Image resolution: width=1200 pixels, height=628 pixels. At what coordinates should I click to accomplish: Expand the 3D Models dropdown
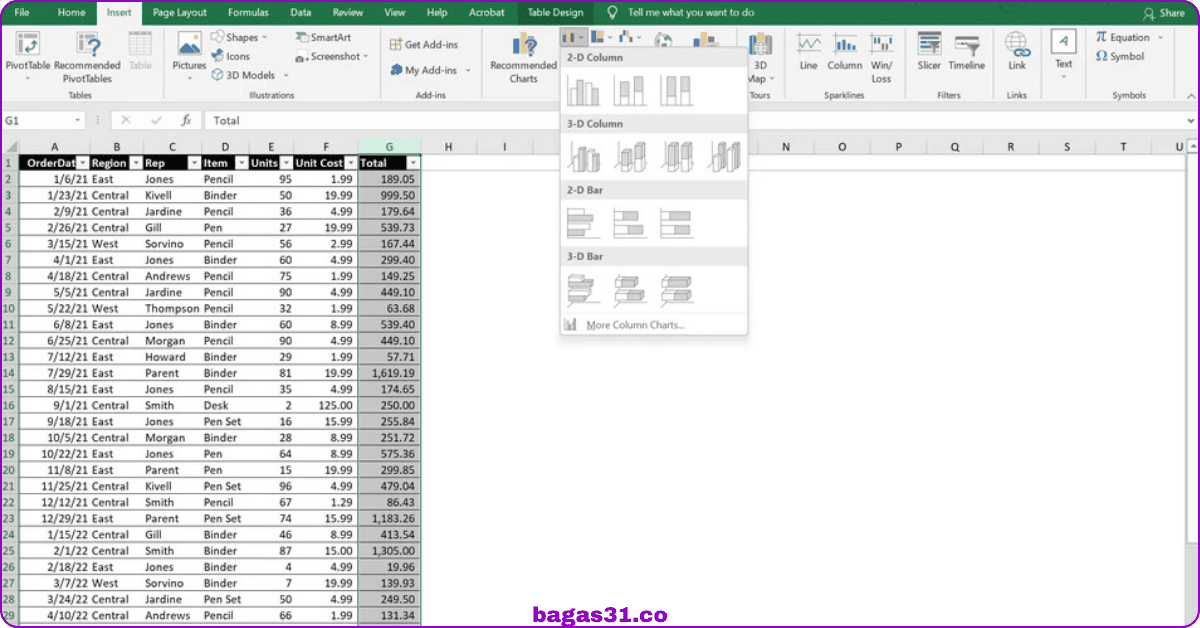click(x=286, y=75)
